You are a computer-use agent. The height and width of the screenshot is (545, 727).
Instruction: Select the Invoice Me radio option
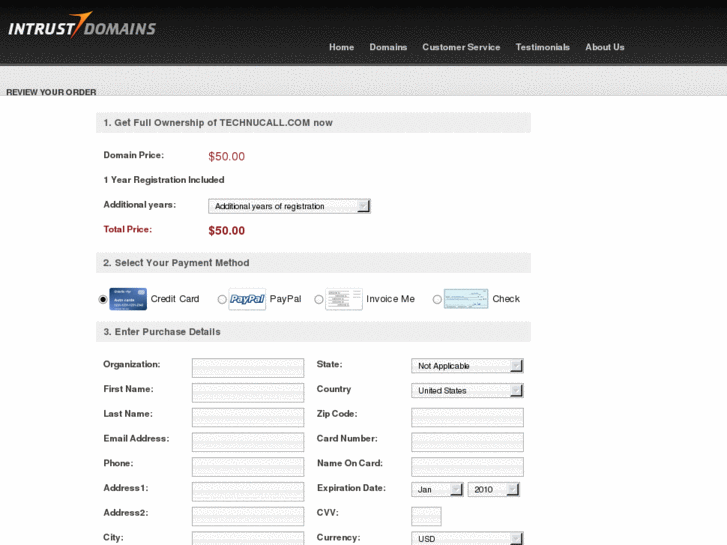[x=319, y=299]
